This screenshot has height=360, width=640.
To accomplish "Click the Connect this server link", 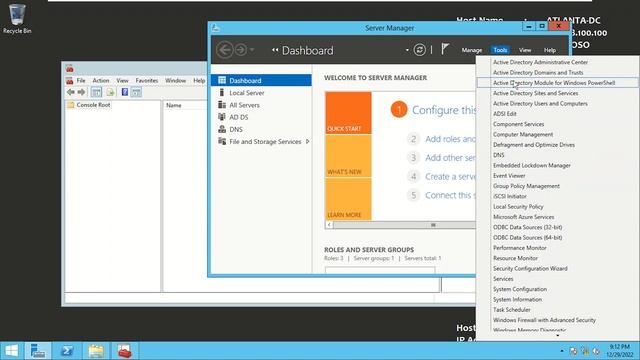I will coord(450,195).
